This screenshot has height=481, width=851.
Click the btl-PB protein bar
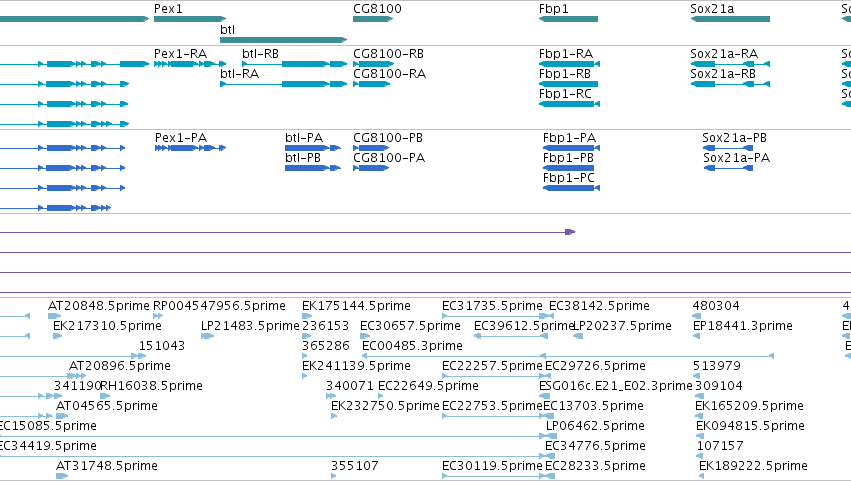tap(313, 168)
